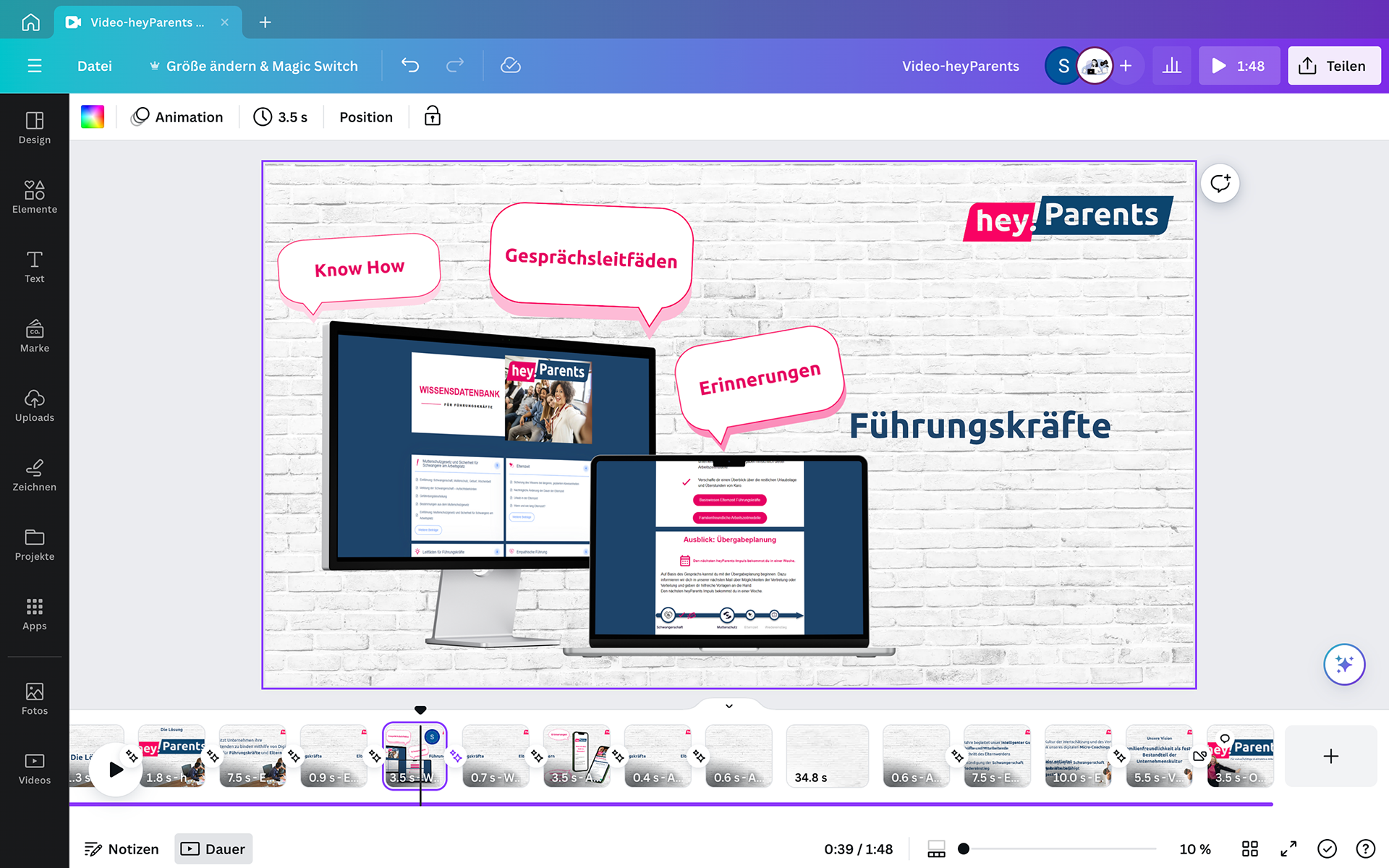Collapse the timeline with the chevron

coord(729,706)
